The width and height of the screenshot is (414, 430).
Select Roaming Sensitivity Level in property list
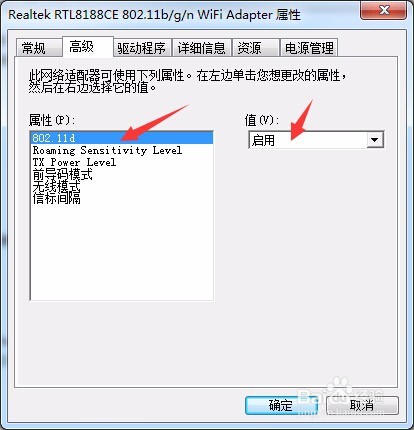122,150
